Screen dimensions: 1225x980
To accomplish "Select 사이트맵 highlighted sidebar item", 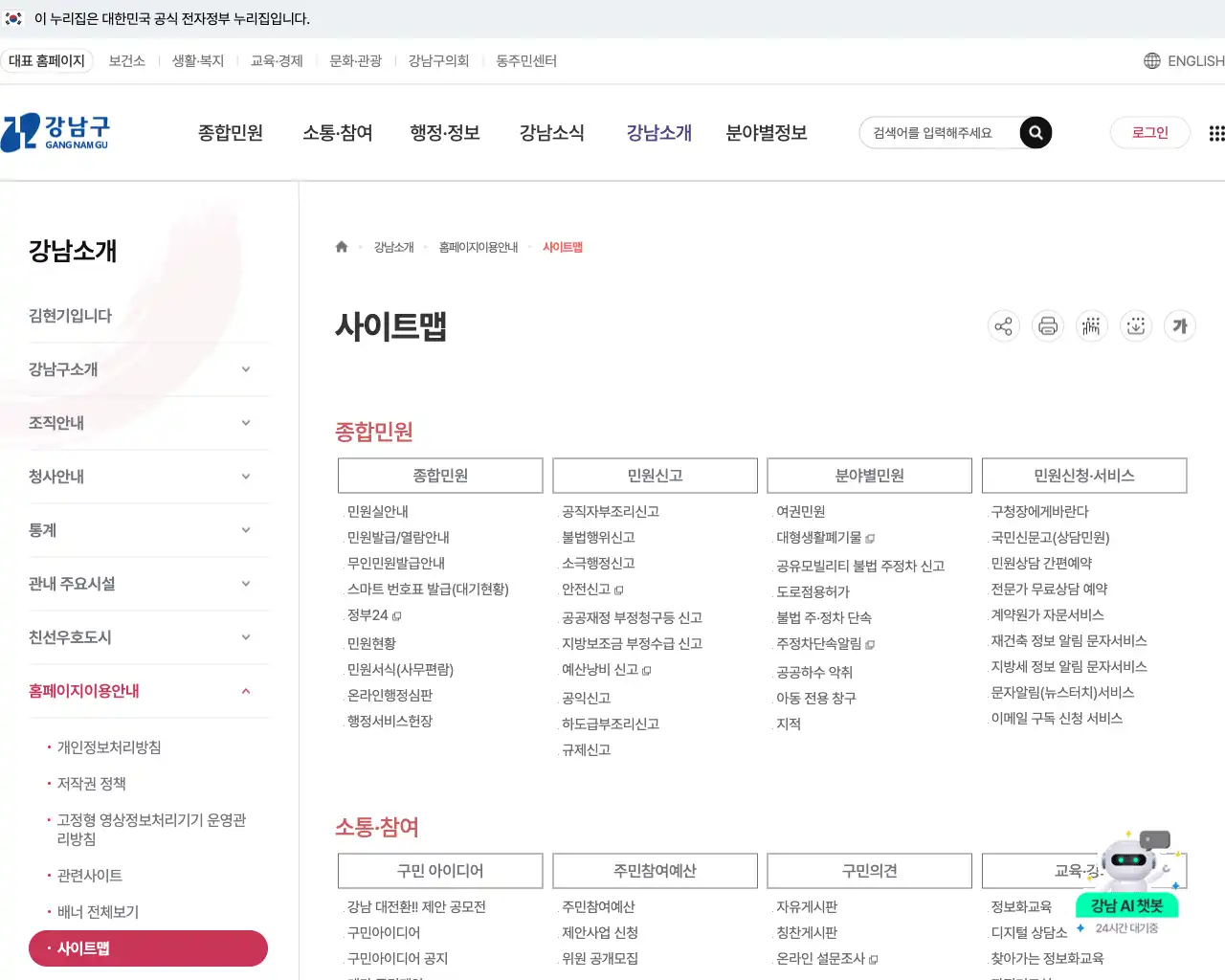I will click(148, 948).
